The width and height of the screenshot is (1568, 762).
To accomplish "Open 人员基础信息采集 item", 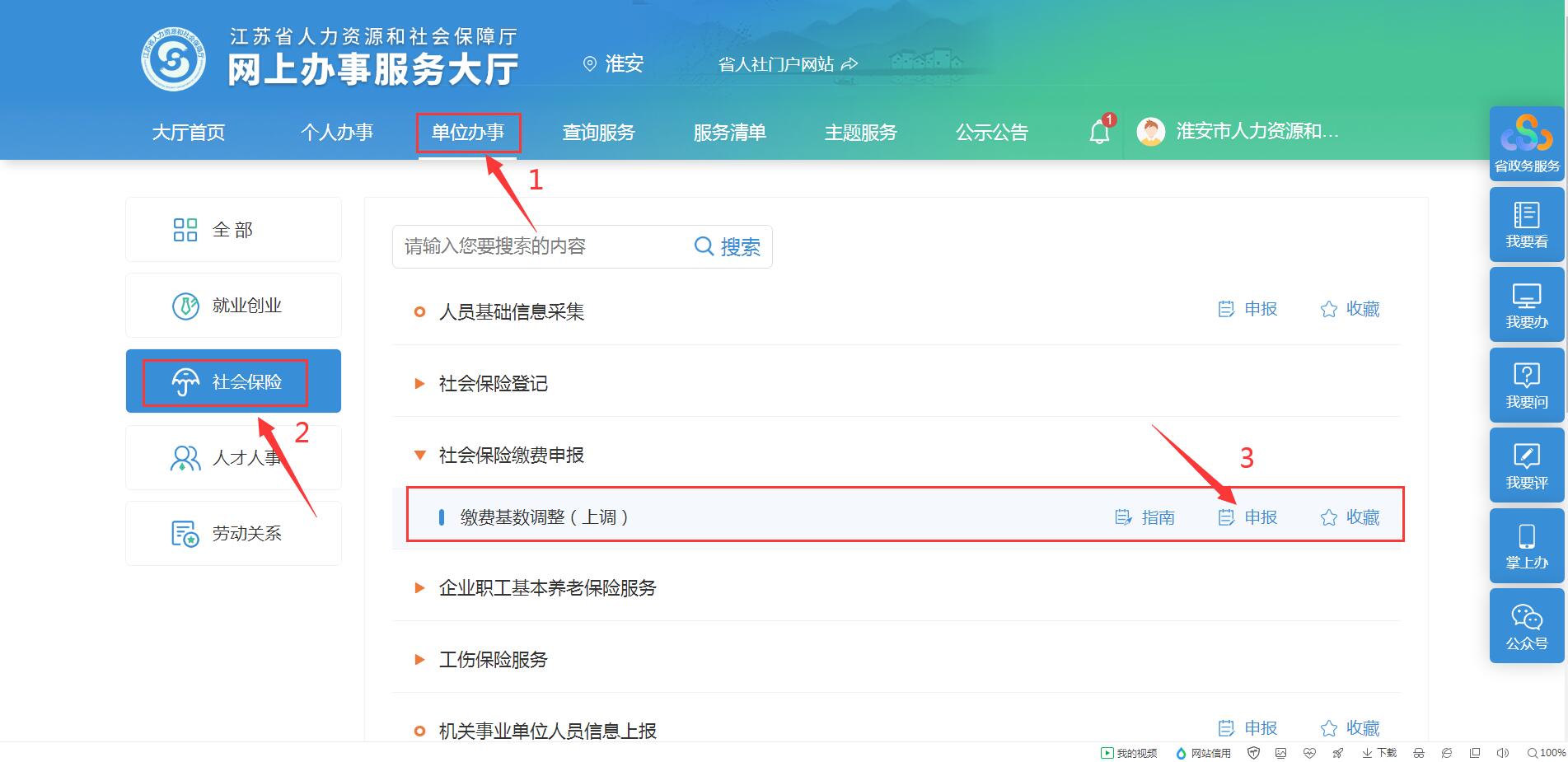I will 512,312.
